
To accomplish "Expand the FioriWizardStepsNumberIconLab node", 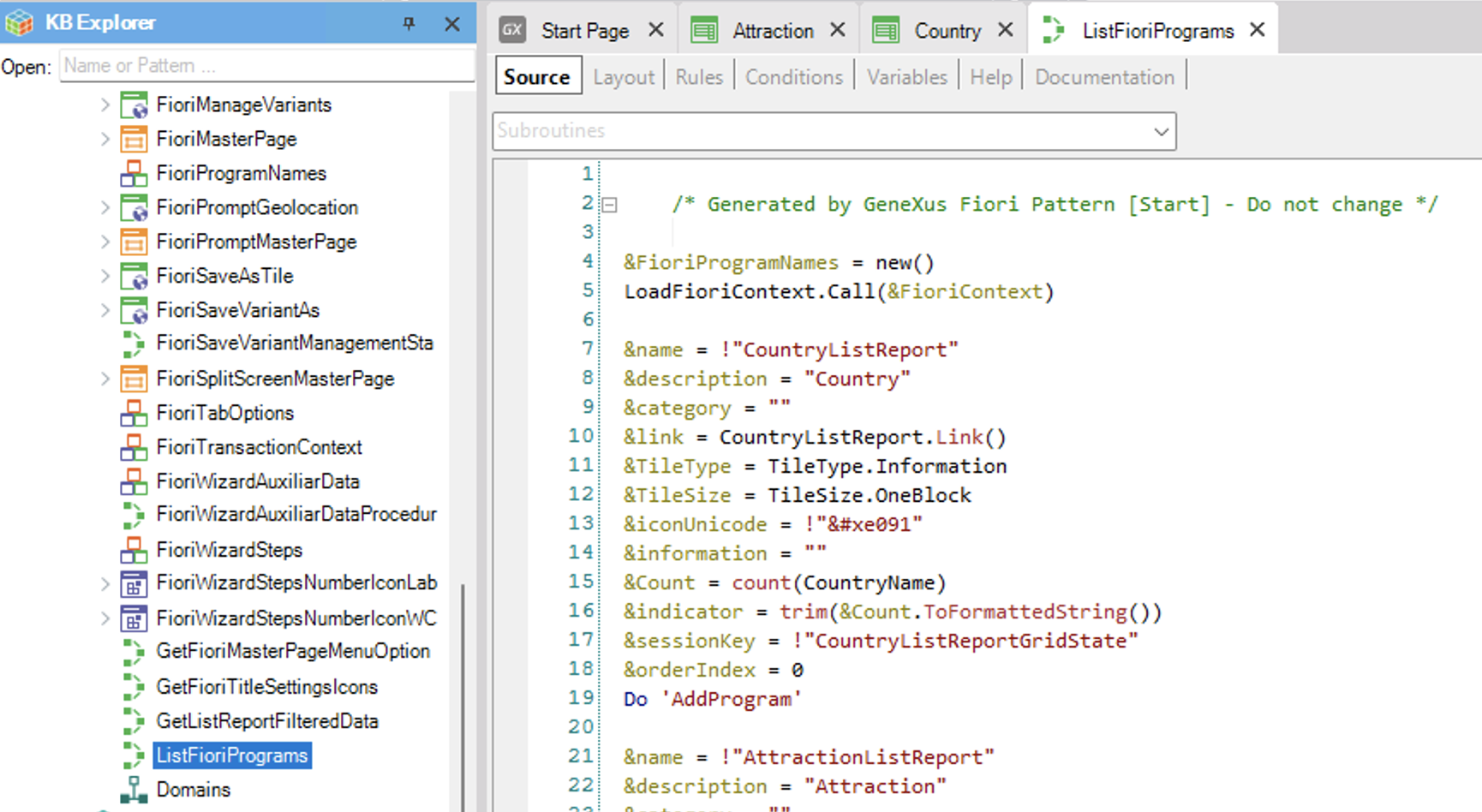I will point(105,584).
